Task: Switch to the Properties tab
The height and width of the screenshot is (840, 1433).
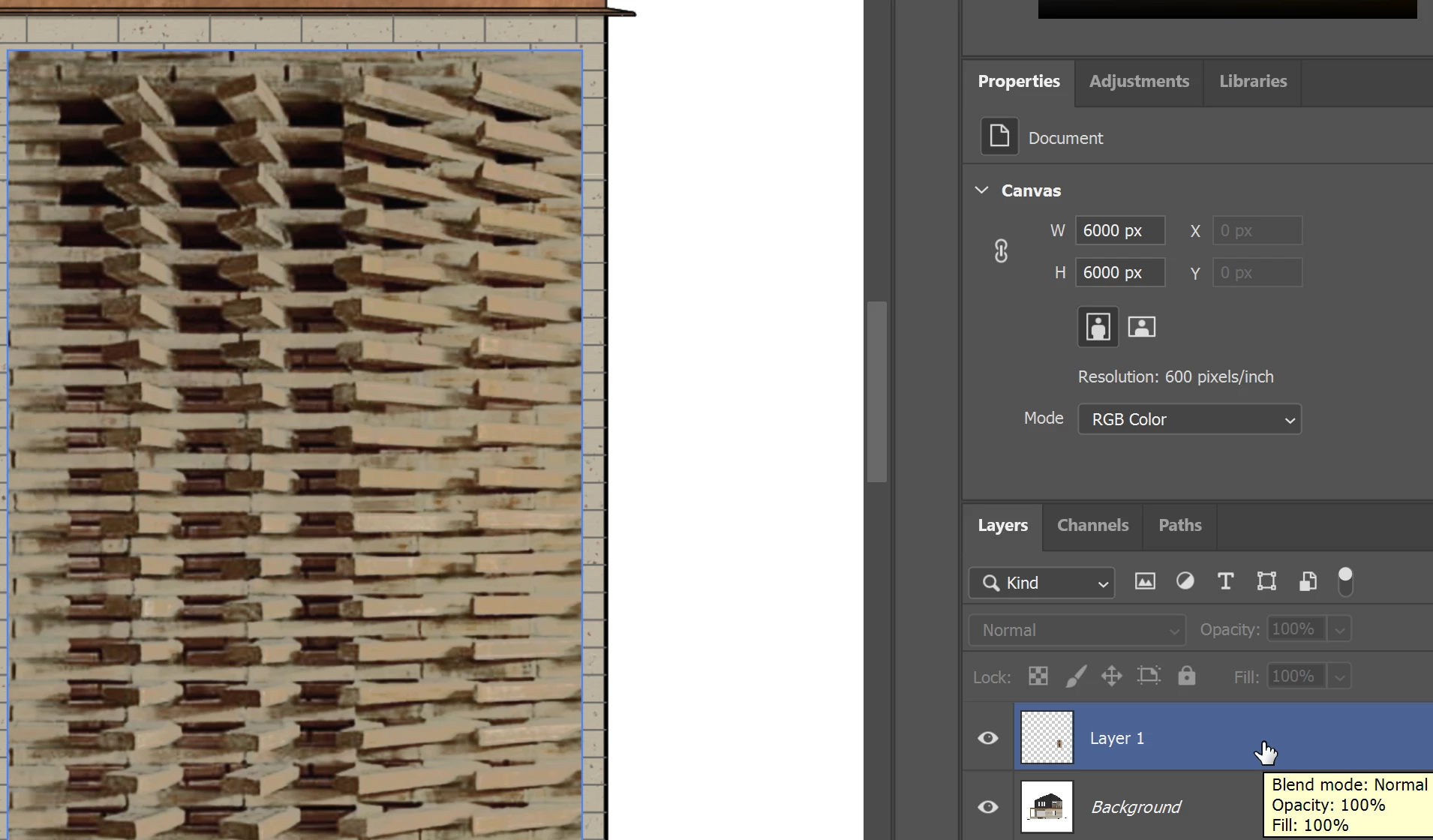Action: 1019,81
